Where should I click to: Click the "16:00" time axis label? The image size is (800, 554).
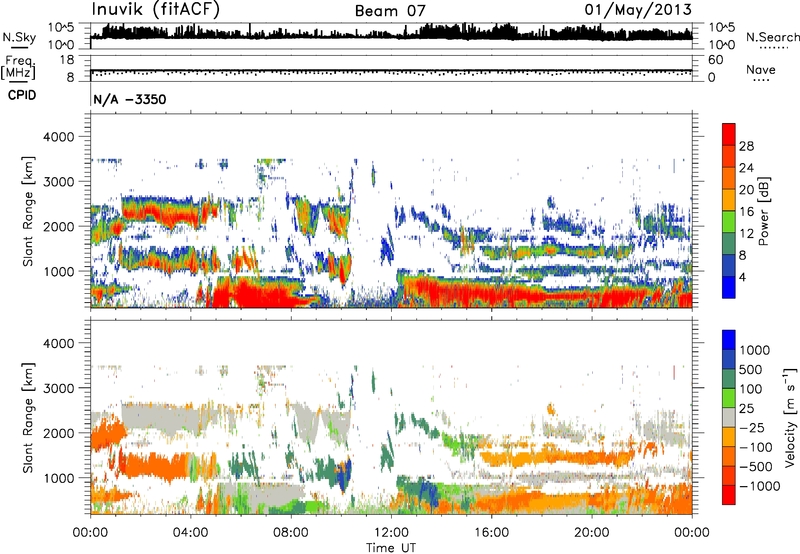491,533
